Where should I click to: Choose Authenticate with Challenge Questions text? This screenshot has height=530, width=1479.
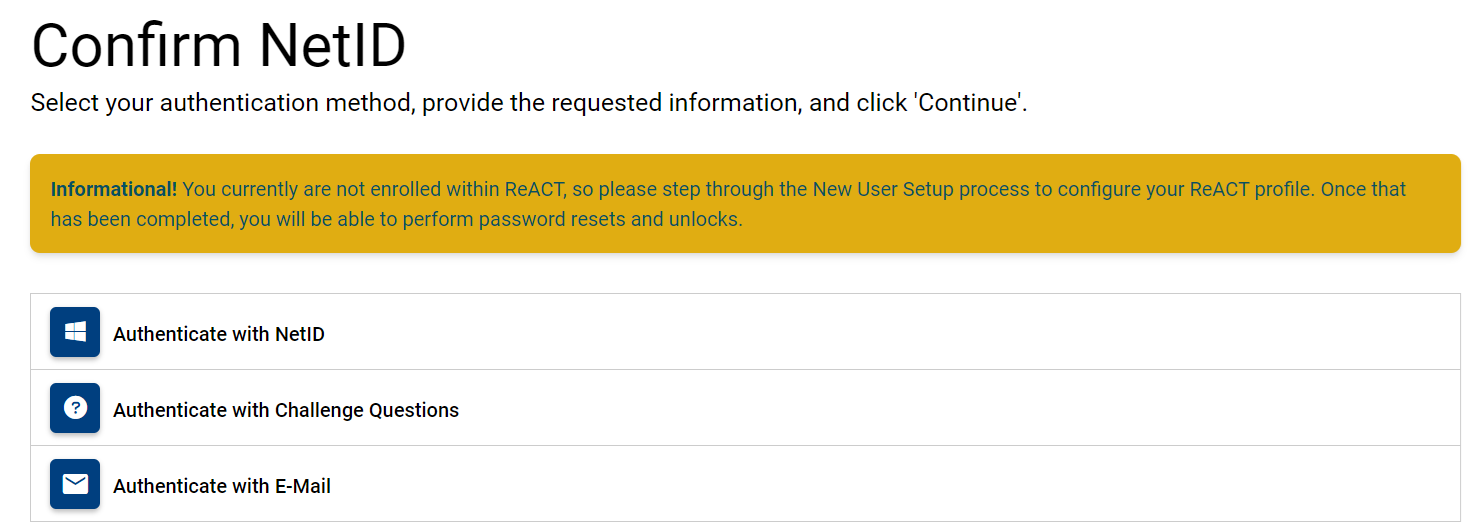285,410
